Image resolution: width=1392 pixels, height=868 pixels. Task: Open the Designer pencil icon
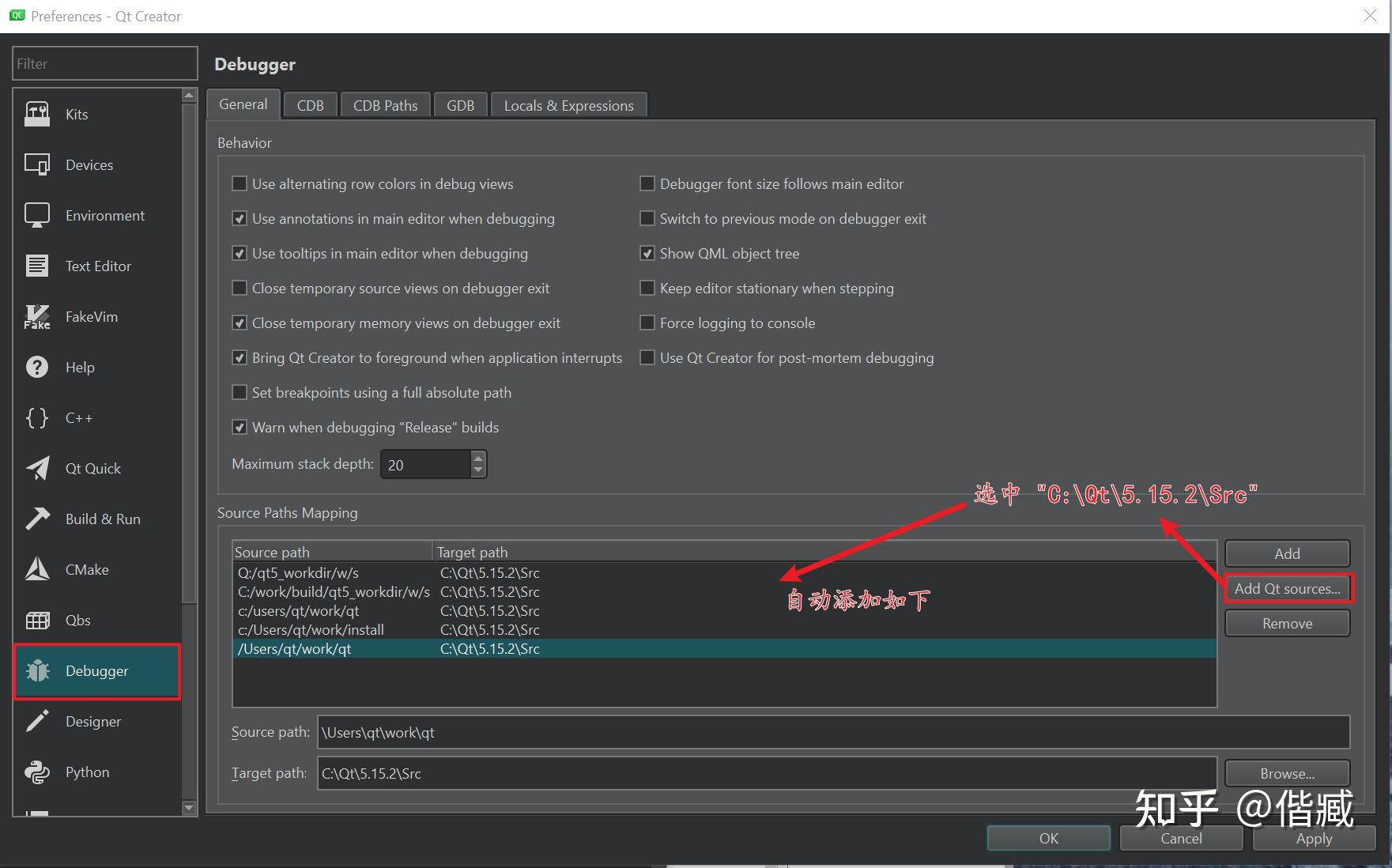(37, 722)
